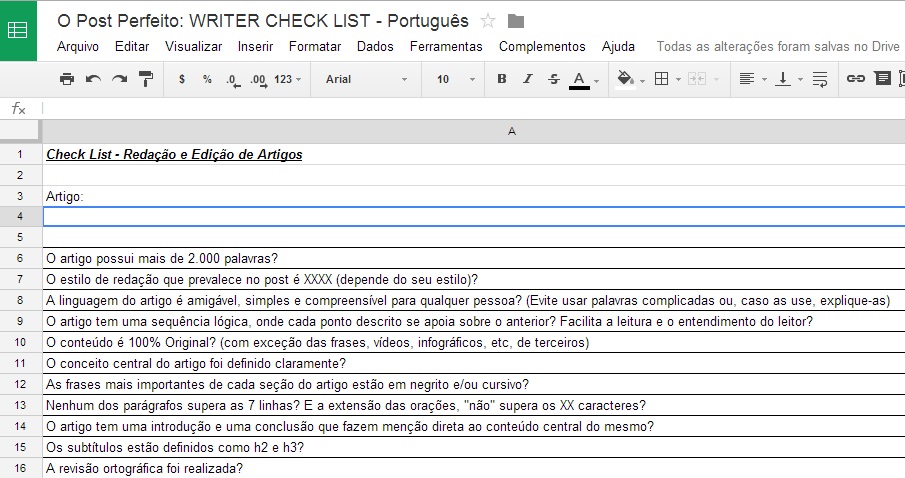Select the 'Artigo:' cell
The image size is (905, 478).
(473, 196)
